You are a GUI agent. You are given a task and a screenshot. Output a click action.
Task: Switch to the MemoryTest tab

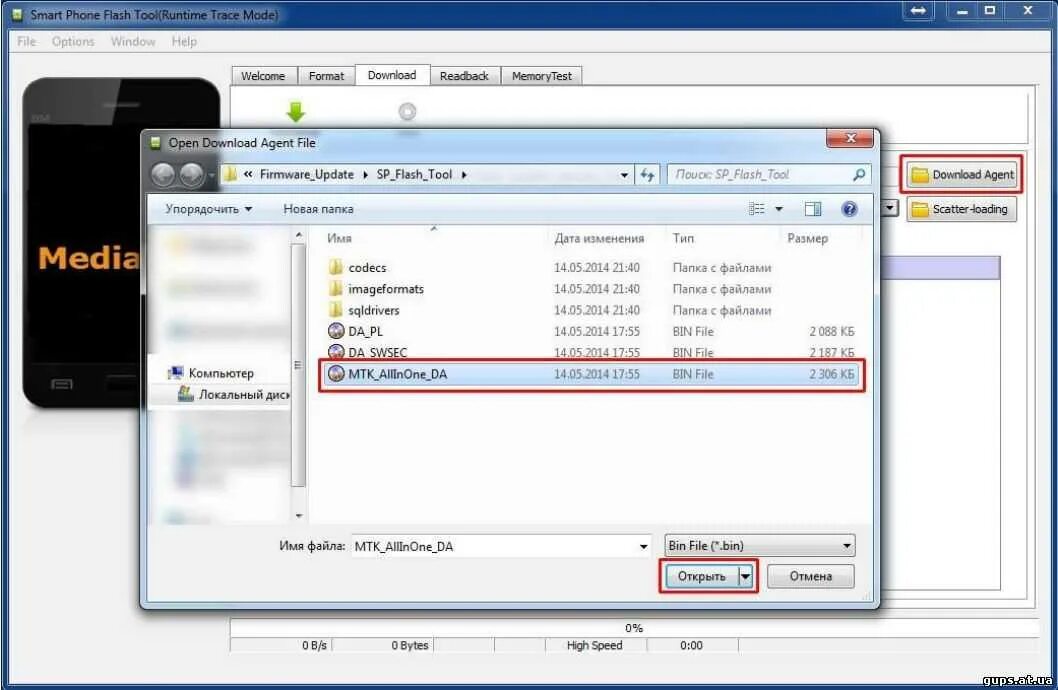click(542, 76)
